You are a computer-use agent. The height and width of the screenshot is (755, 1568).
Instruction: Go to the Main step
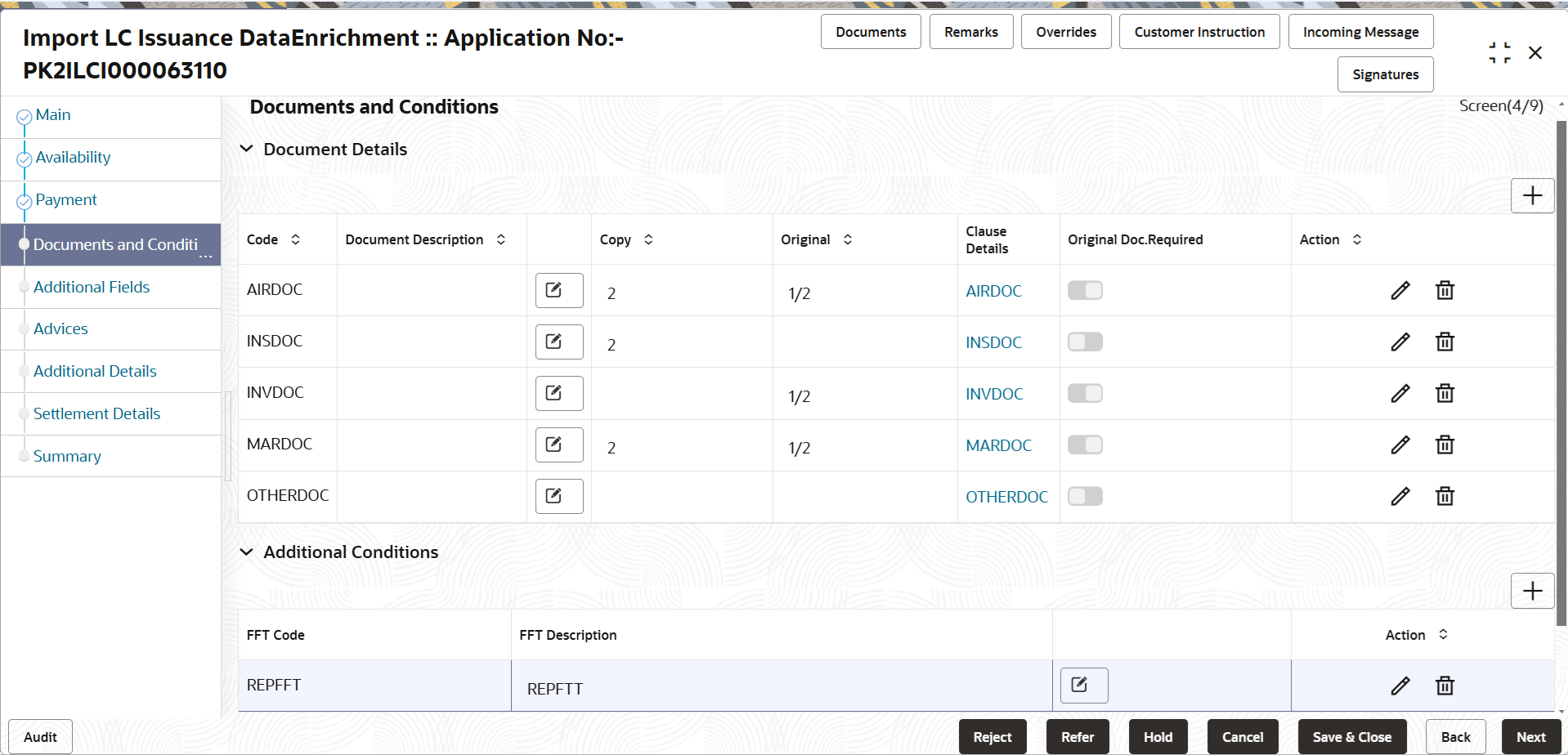tap(53, 115)
